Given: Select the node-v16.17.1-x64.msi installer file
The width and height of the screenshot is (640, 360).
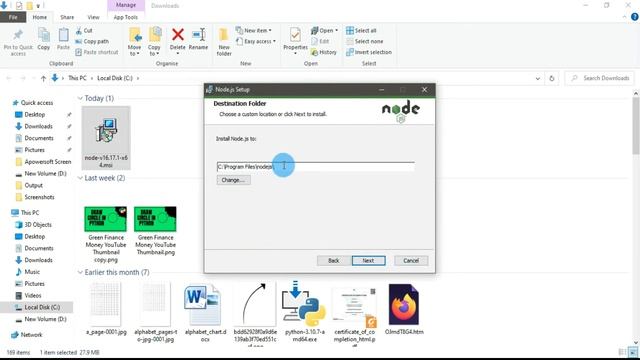Looking at the screenshot, I should pyautogui.click(x=106, y=138).
